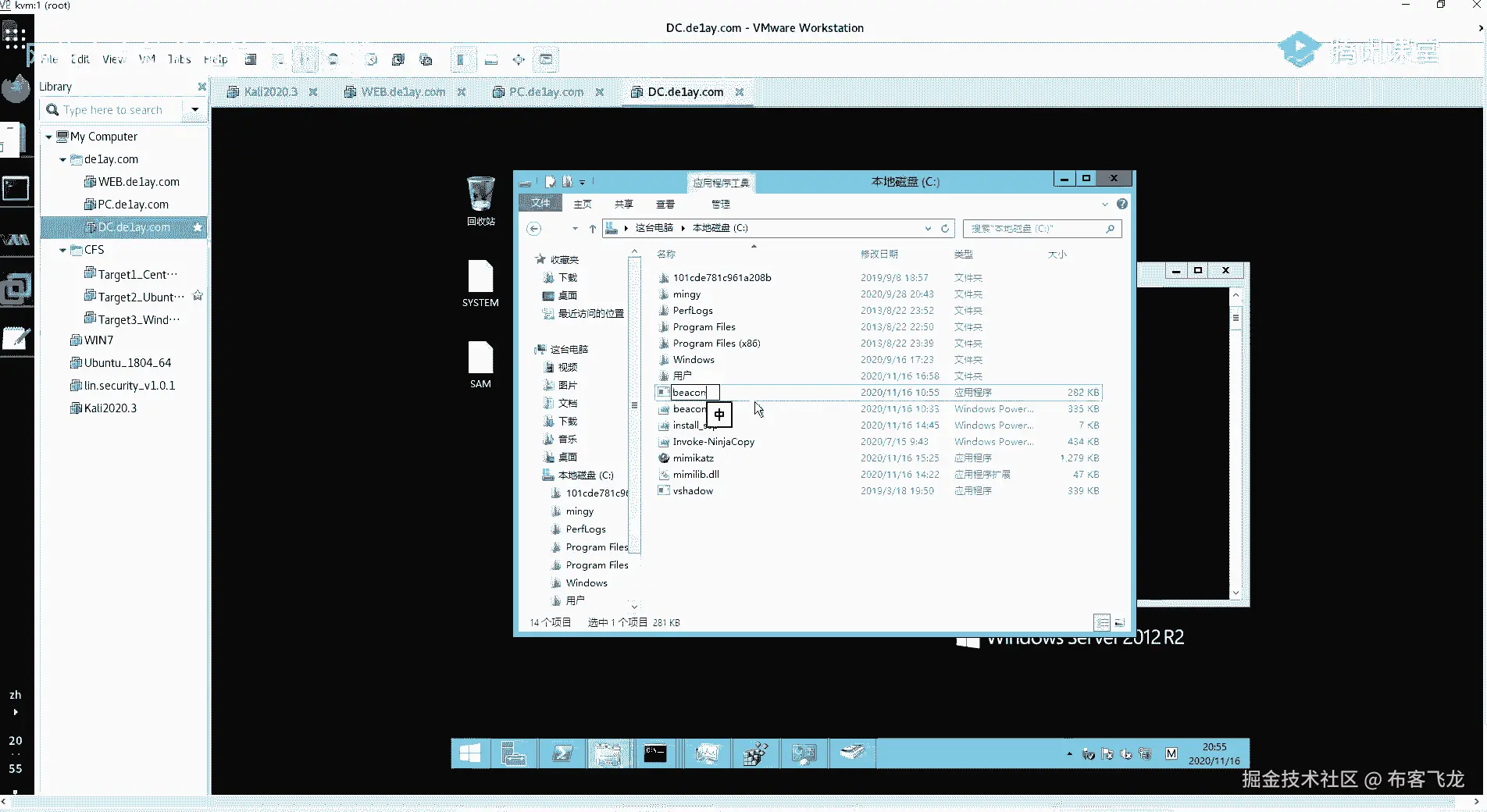The image size is (1487, 812).
Task: Open the VMware File menu
Action: pos(49,59)
